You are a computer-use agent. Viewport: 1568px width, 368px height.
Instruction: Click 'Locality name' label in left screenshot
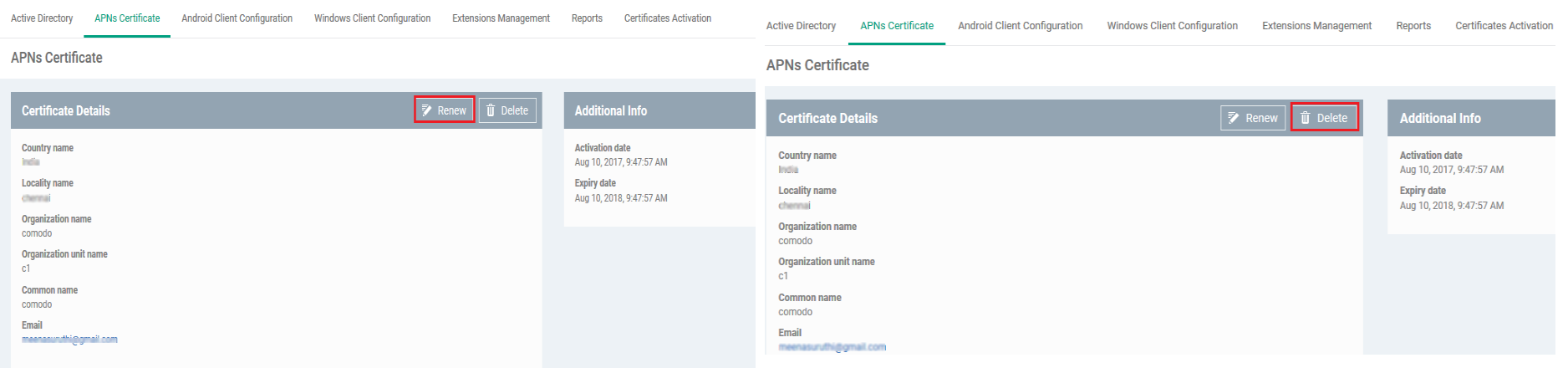[48, 183]
